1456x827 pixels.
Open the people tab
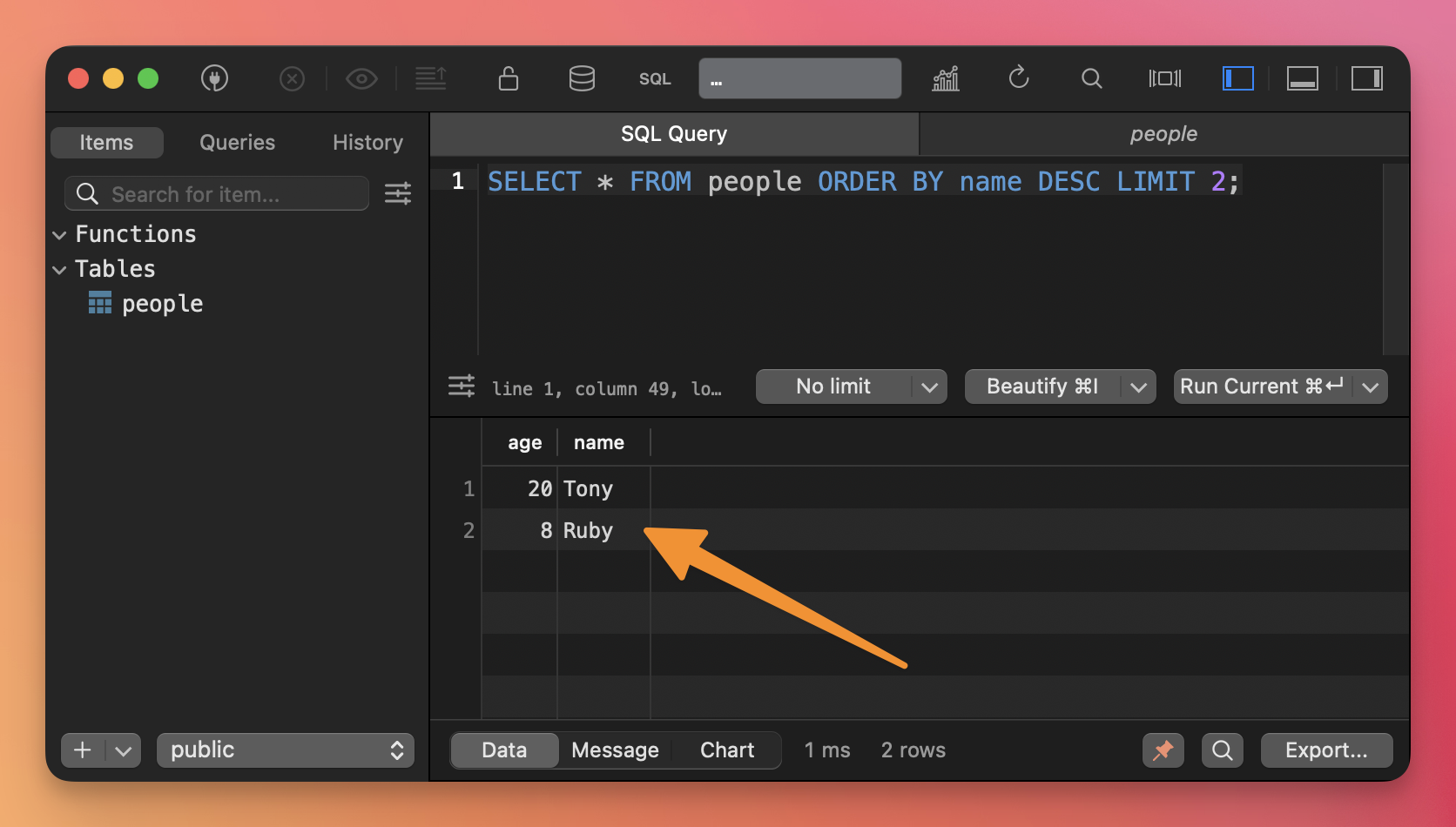pos(1163,134)
